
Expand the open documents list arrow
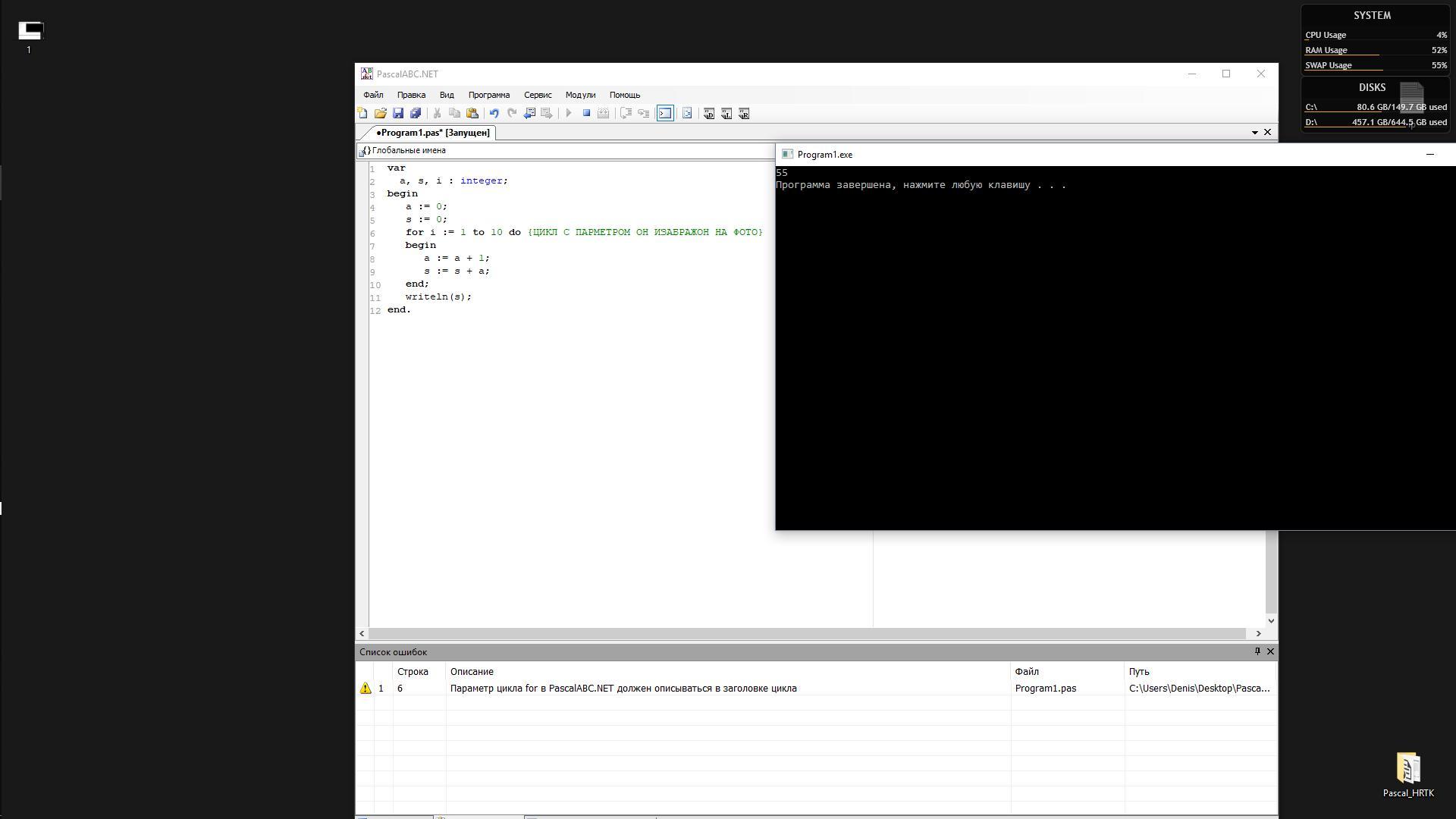coord(1254,133)
